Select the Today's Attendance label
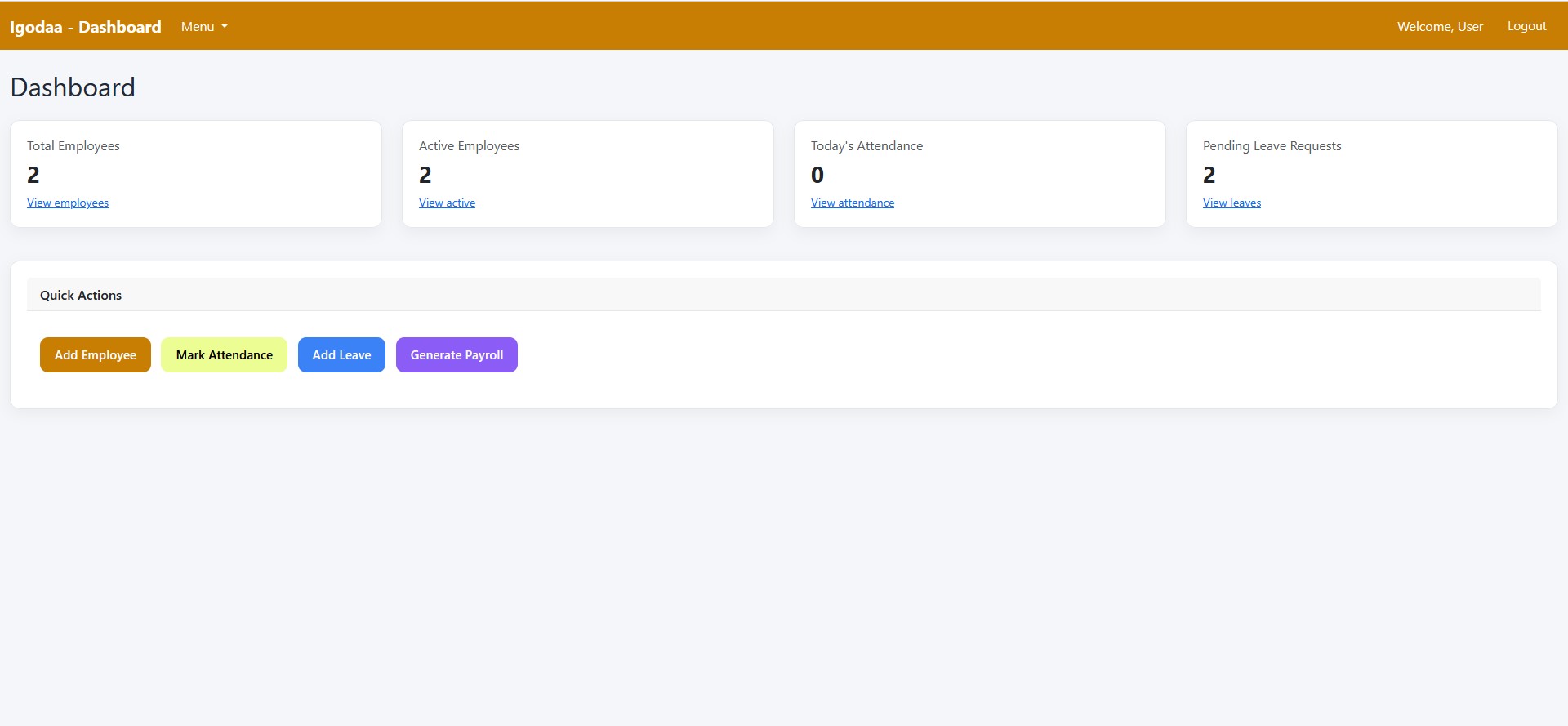The width and height of the screenshot is (1568, 726). (866, 145)
